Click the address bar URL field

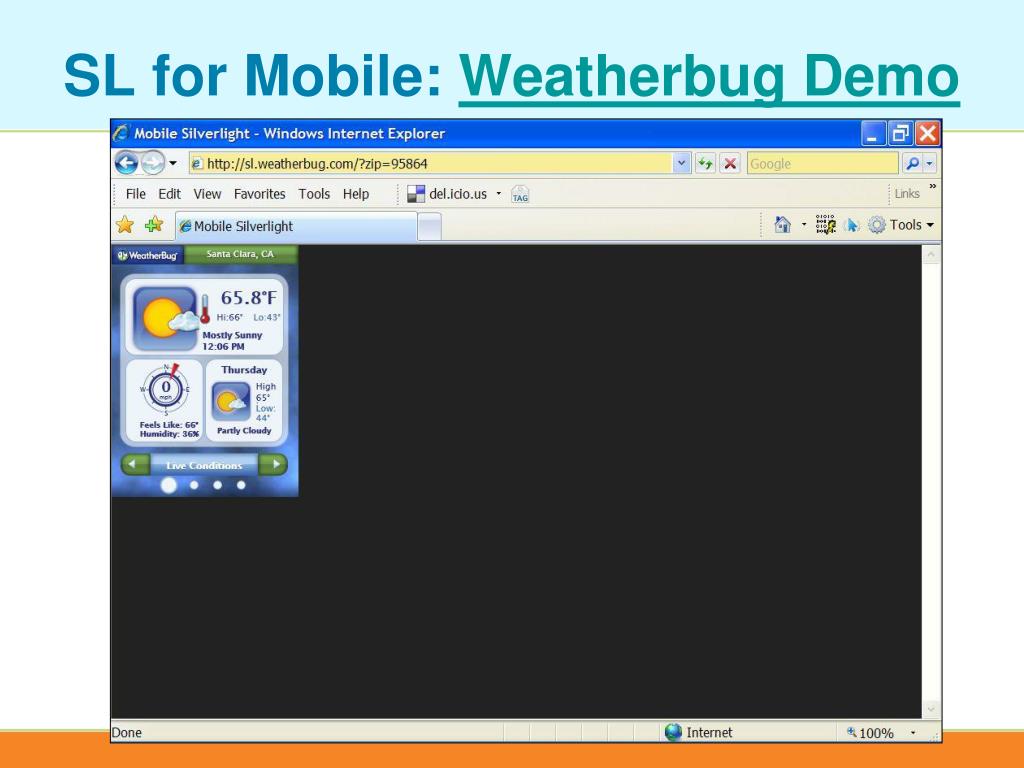[x=431, y=163]
